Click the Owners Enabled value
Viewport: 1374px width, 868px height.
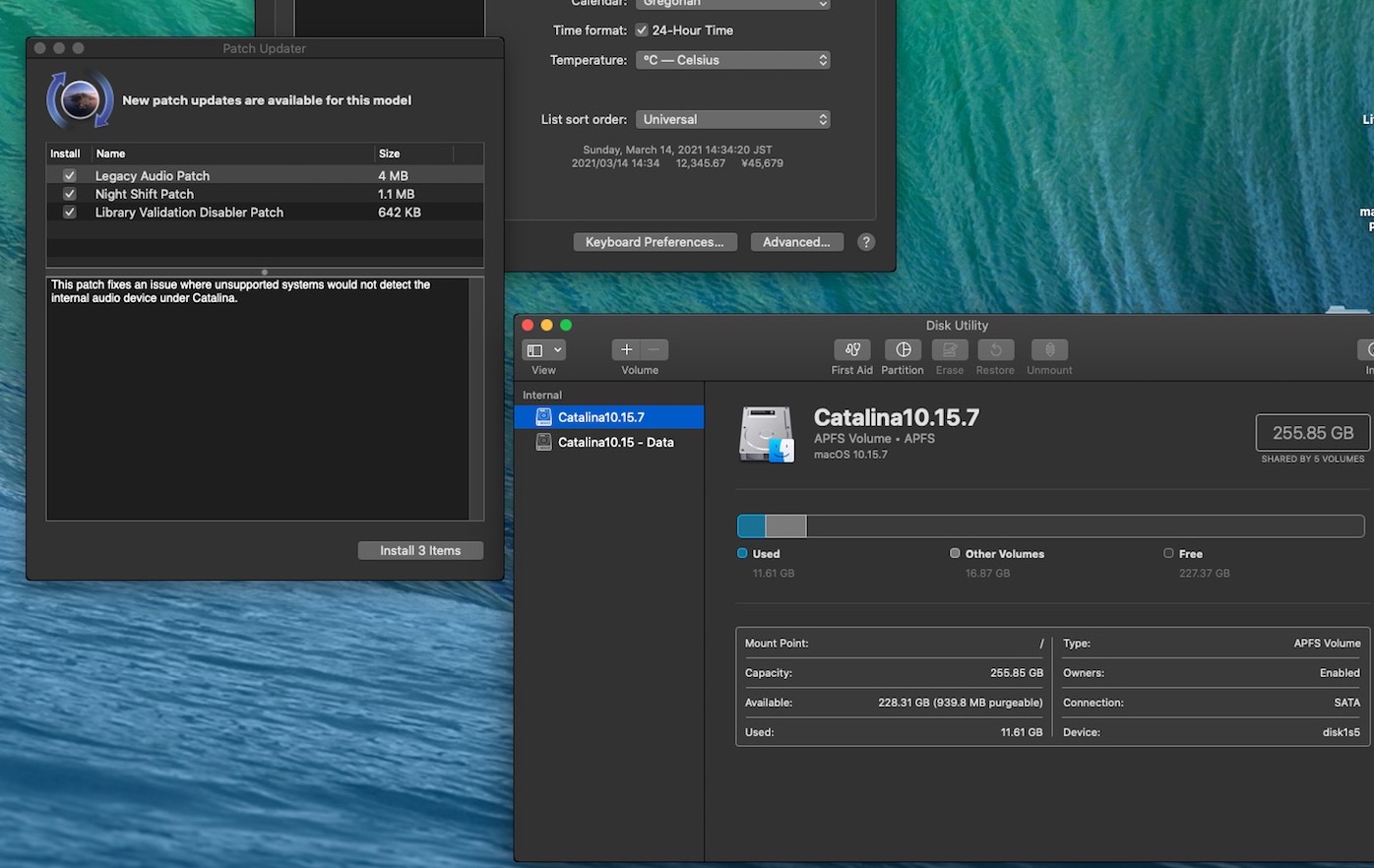coord(1340,673)
